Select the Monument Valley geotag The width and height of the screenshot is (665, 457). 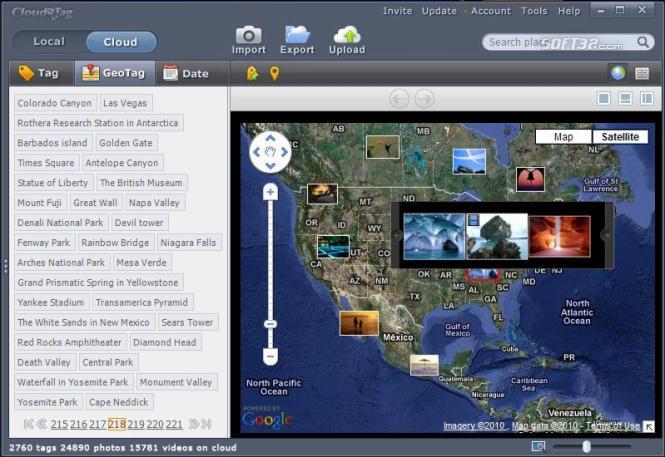pyautogui.click(x=176, y=382)
